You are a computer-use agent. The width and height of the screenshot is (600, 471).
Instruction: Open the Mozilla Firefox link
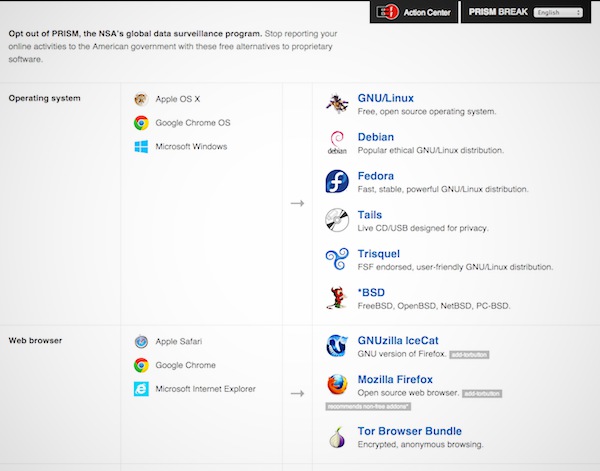(x=395, y=380)
